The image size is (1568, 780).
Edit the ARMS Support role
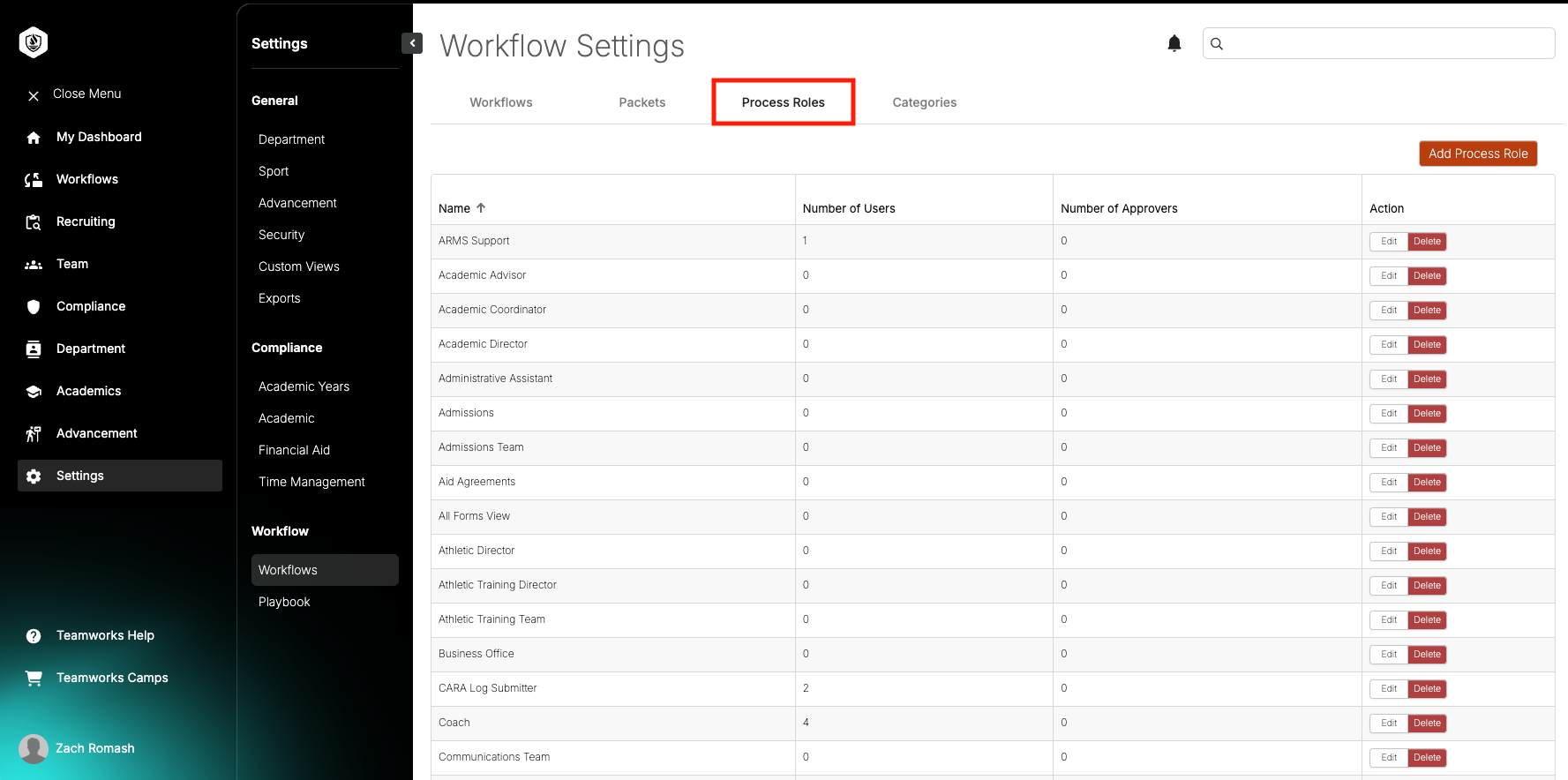(1389, 242)
